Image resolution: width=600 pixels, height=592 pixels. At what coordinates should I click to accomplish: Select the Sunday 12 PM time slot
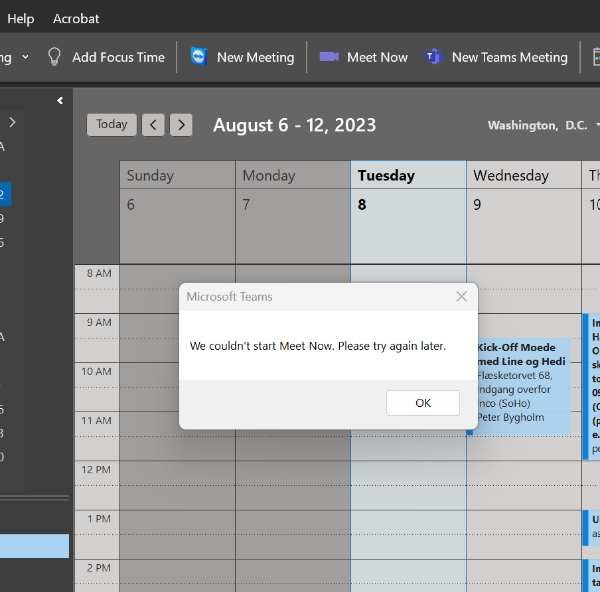coord(177,473)
